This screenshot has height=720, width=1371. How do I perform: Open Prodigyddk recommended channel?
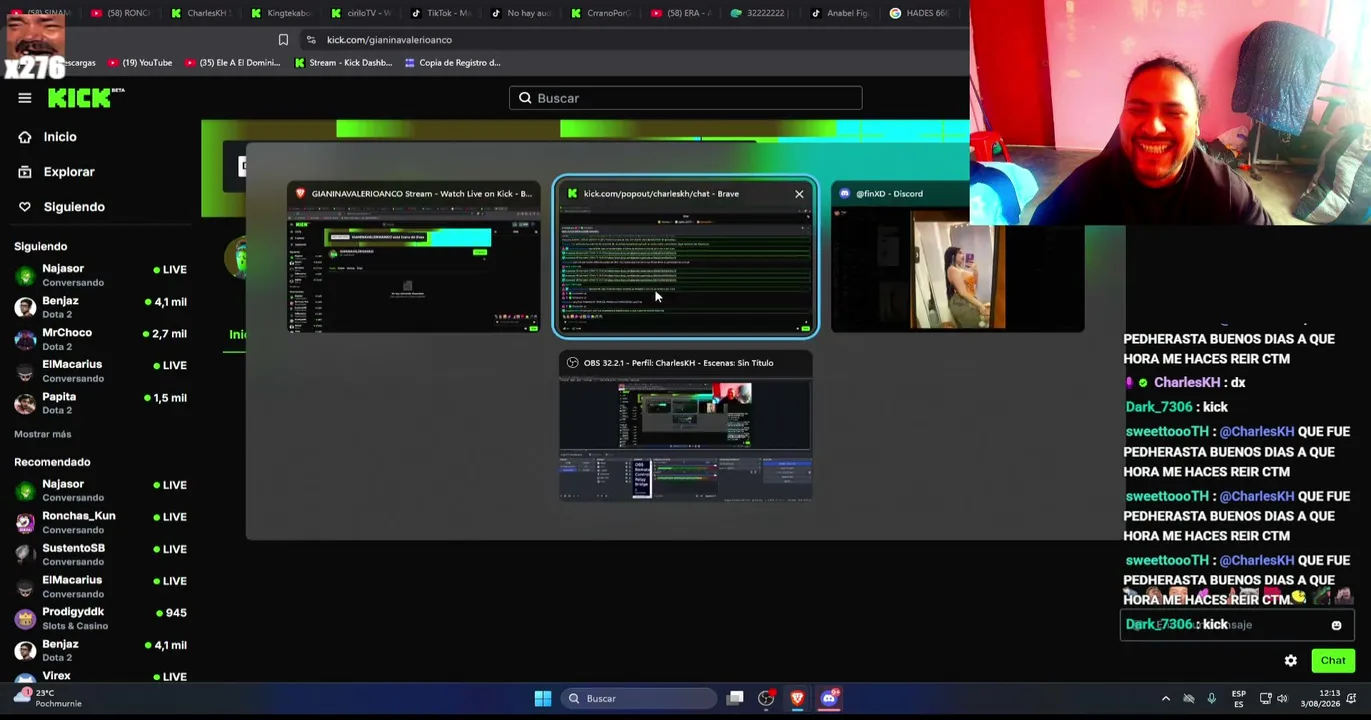(100, 617)
